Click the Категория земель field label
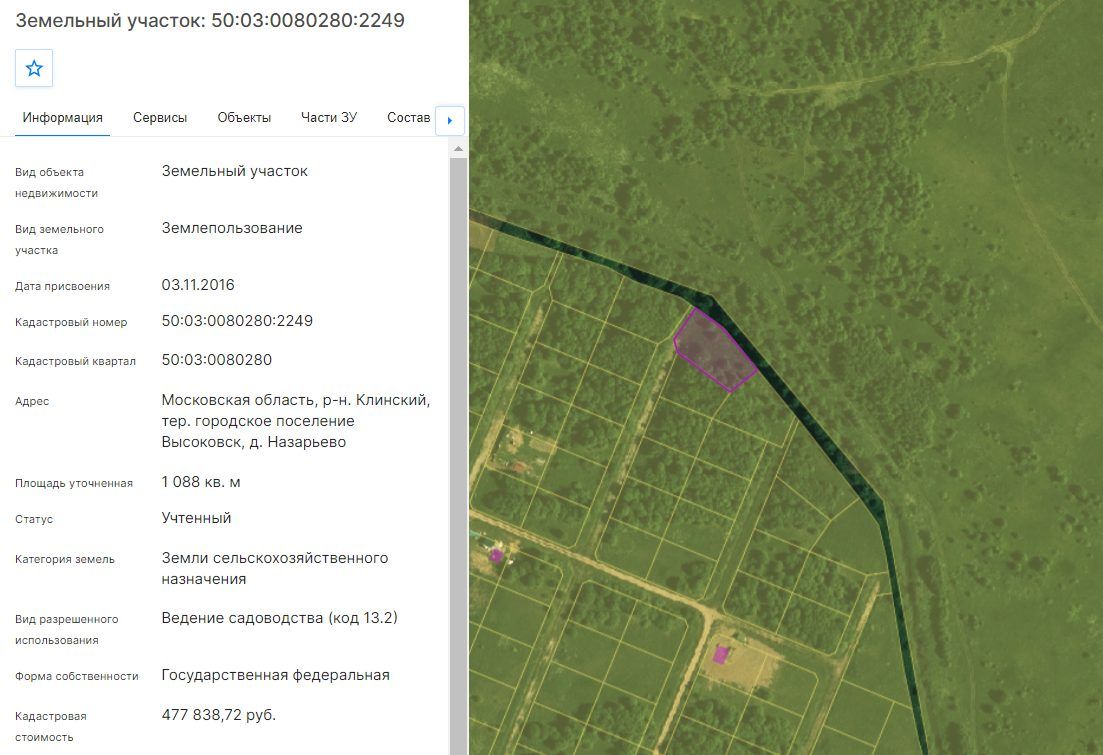The height and width of the screenshot is (755, 1103). click(65, 559)
